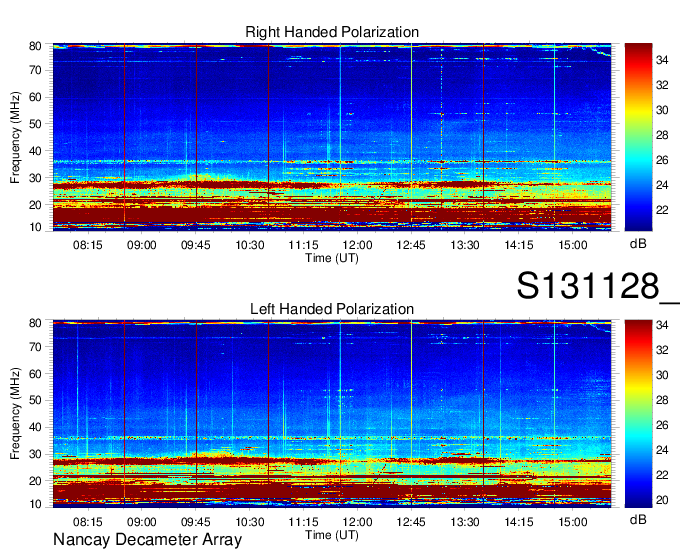Click 10 MHz tick on right-handed plot
The width and height of the screenshot is (680, 552).
[x=35, y=227]
